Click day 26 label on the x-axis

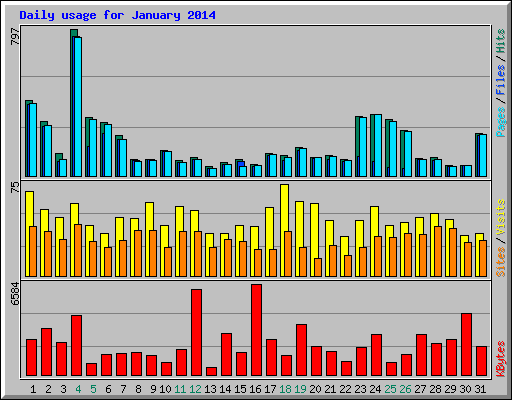coord(405,389)
